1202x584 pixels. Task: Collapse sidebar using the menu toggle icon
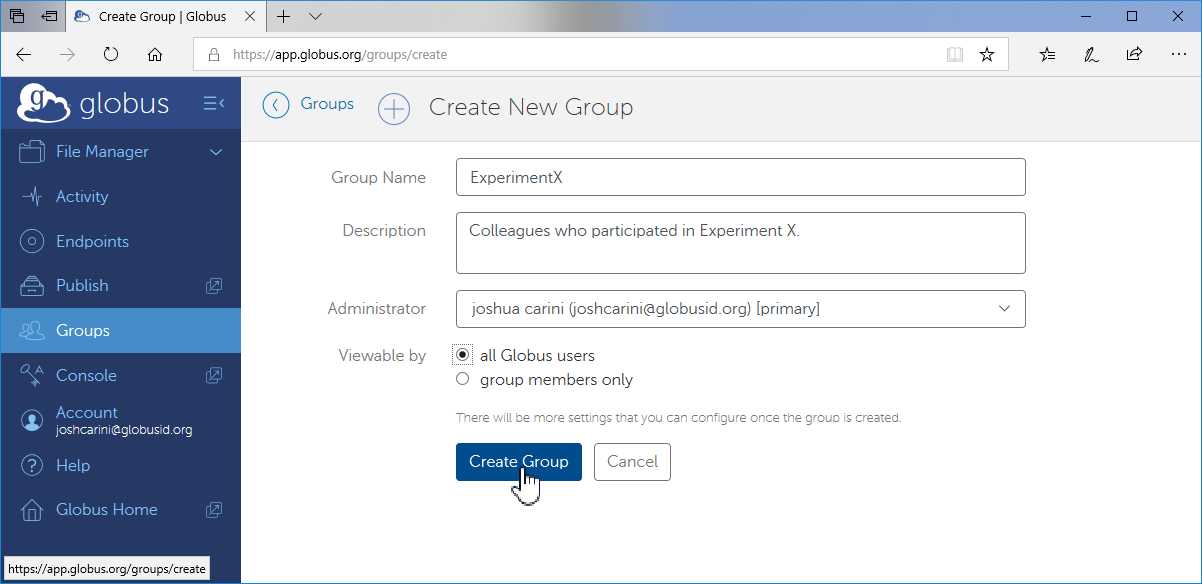(x=214, y=103)
